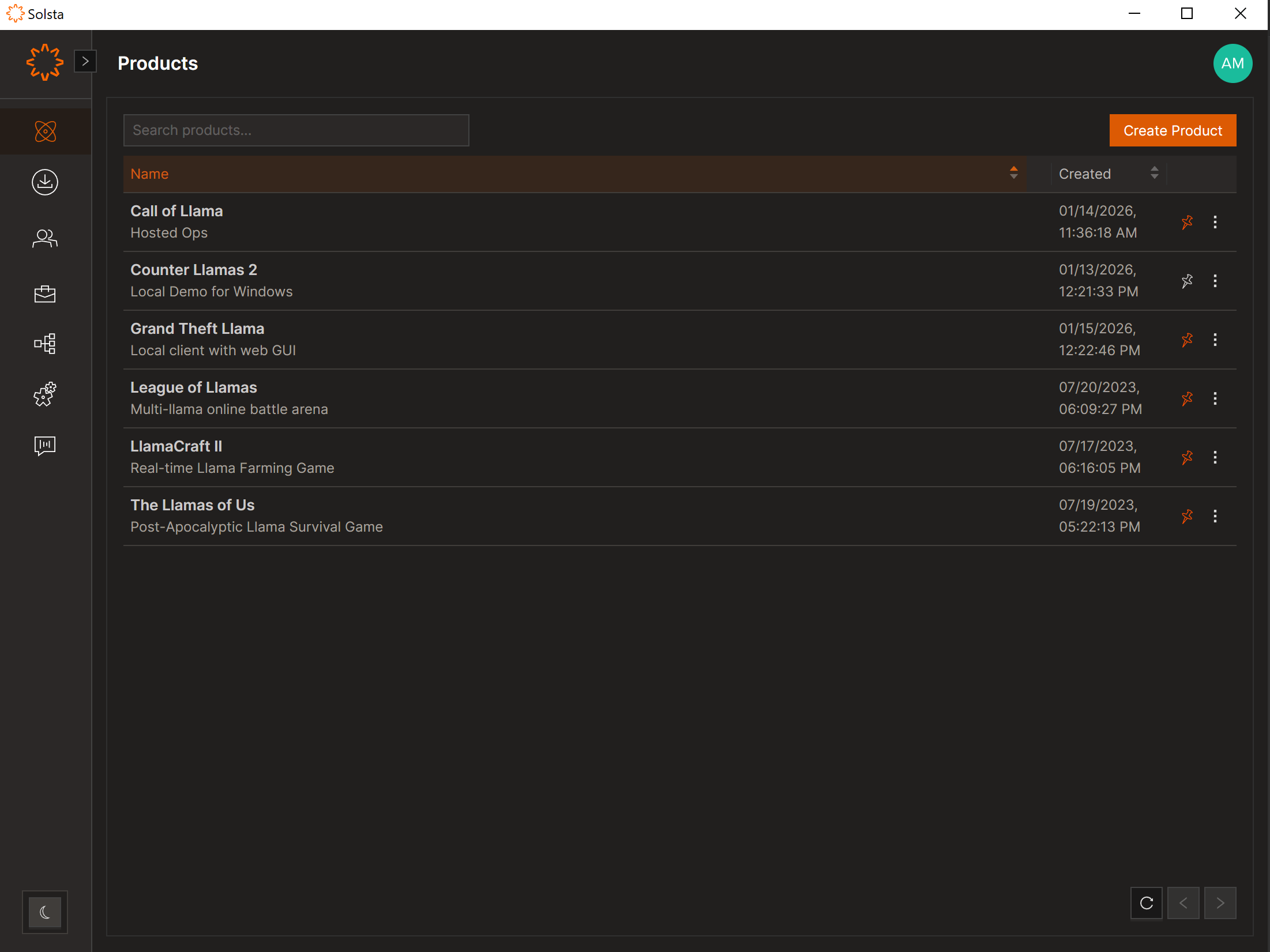The height and width of the screenshot is (952, 1270).
Task: Open the gears settings icon in sidebar
Action: (45, 394)
